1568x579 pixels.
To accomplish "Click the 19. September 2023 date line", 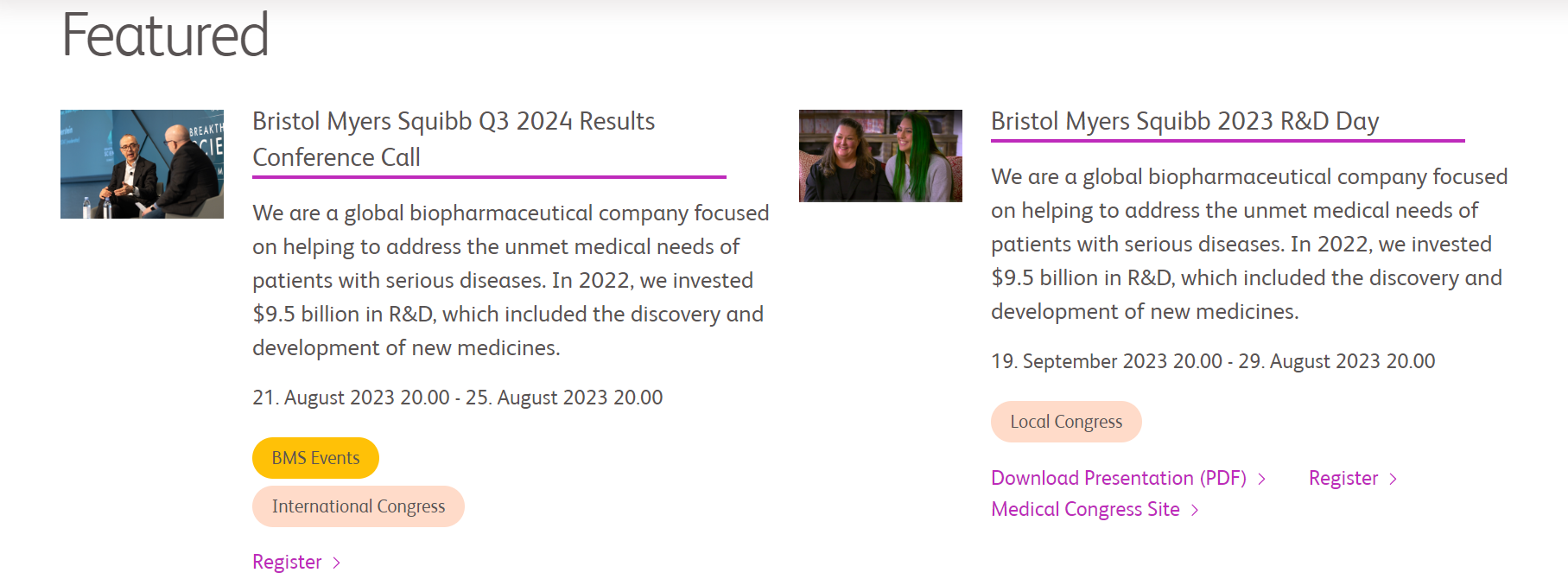I will coord(1213,361).
